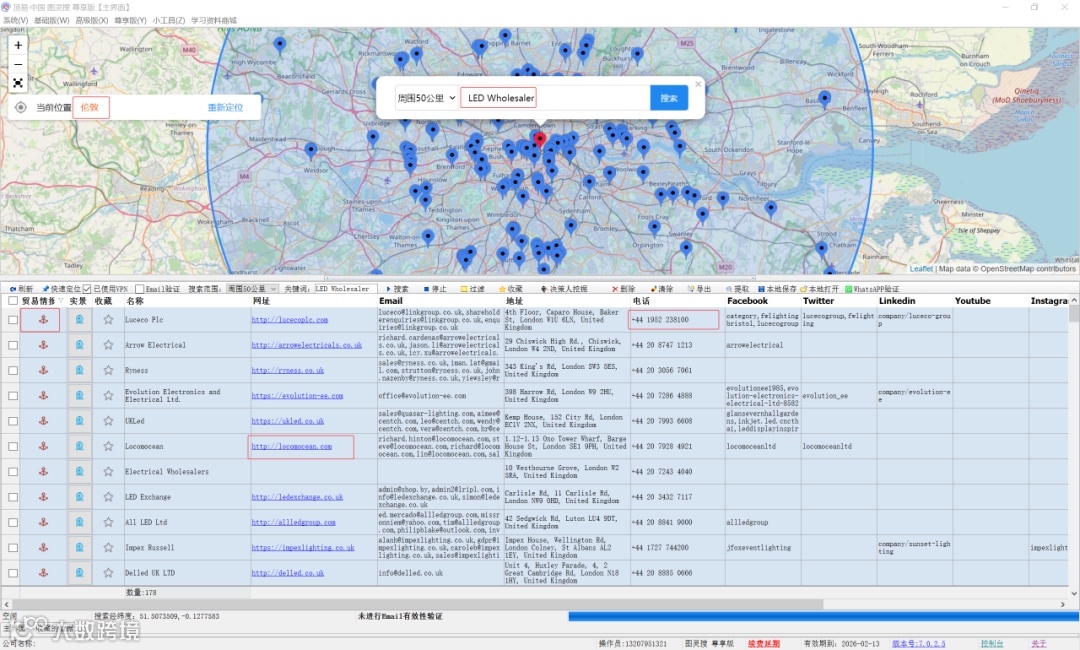Open the 贸易情报 column filter arrow
The image size is (1080, 650).
61,301
